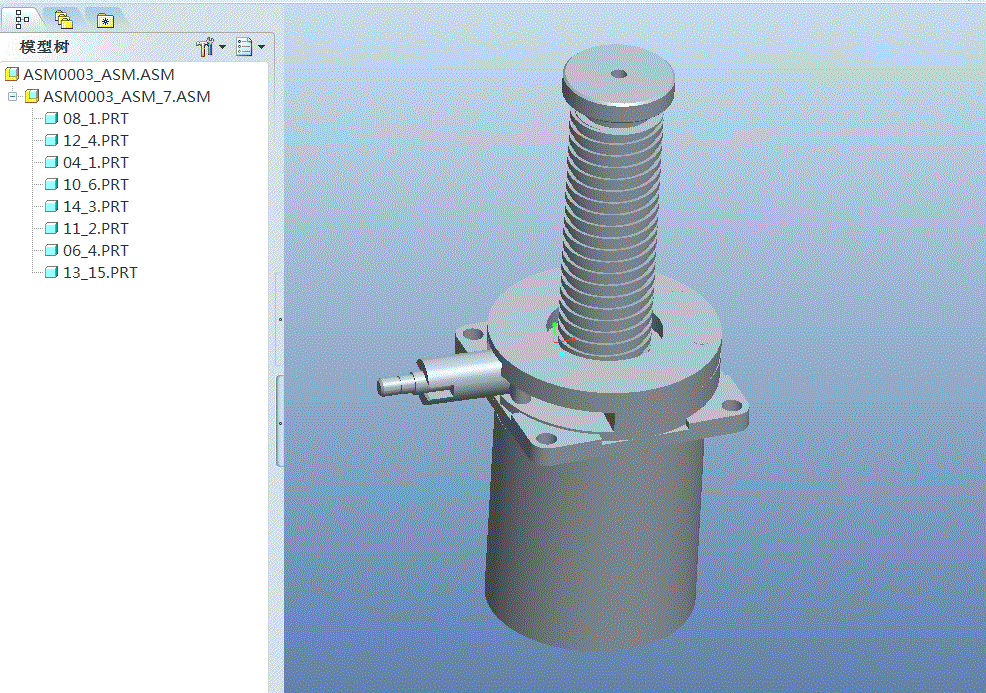Select part 06_4.PRT
The width and height of the screenshot is (986, 693).
click(x=96, y=250)
